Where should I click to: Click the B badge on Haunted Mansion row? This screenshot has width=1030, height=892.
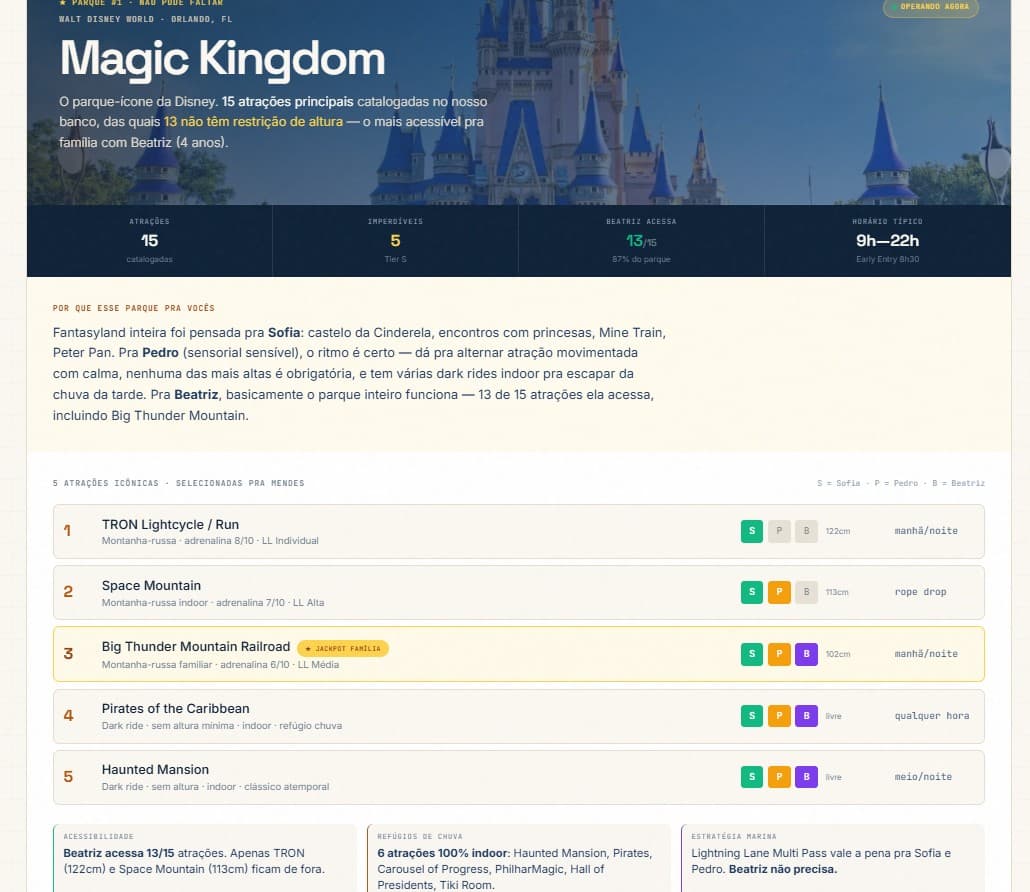(806, 776)
